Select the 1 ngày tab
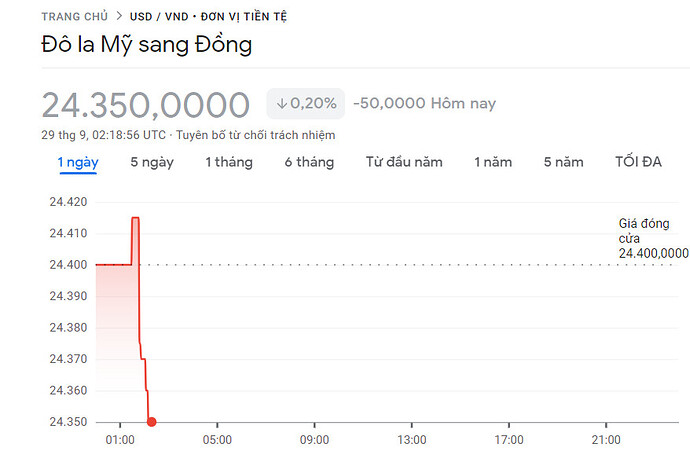 [77, 162]
